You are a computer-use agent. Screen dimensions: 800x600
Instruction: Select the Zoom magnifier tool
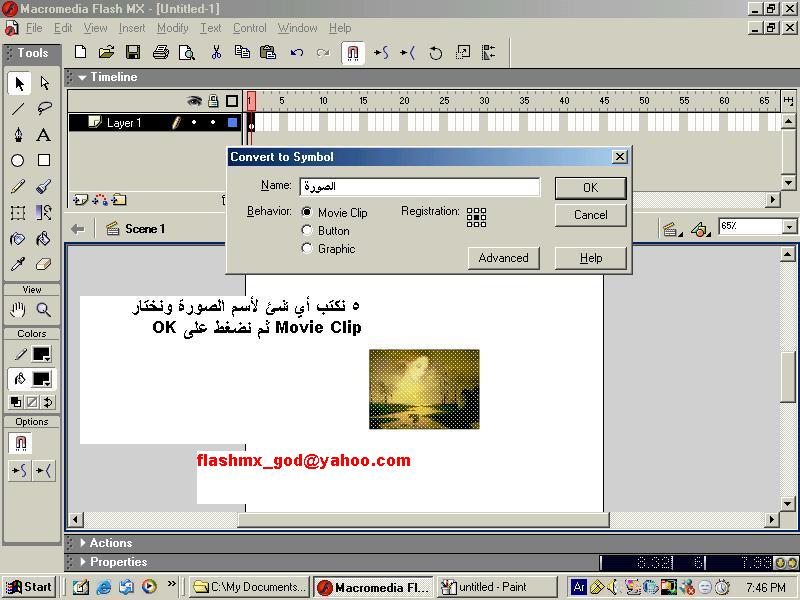(x=44, y=309)
